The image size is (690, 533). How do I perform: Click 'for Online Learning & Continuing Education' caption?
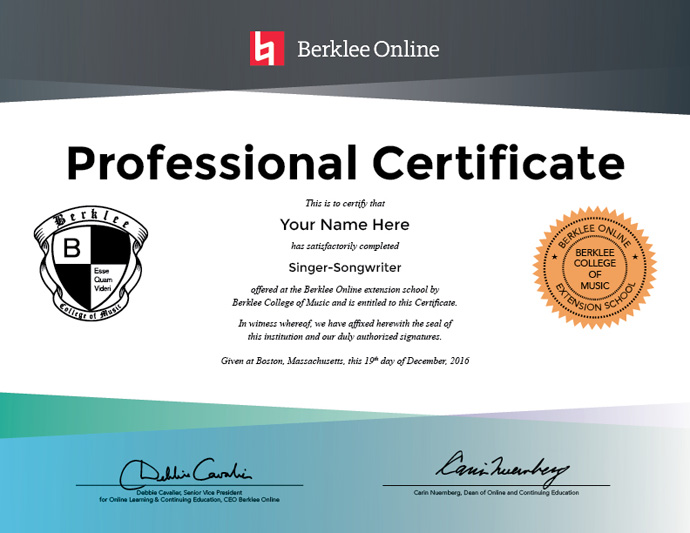pyautogui.click(x=189, y=500)
